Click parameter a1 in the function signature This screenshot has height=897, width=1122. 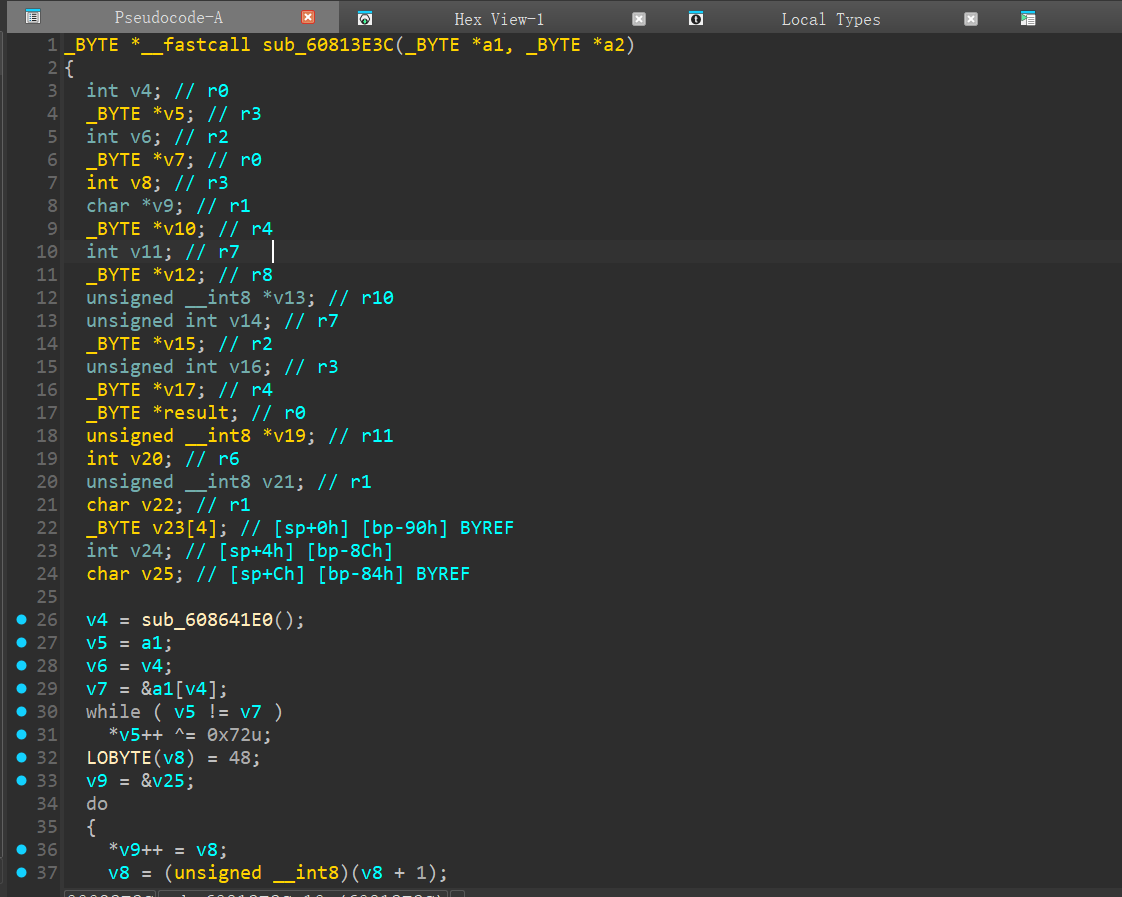click(493, 45)
